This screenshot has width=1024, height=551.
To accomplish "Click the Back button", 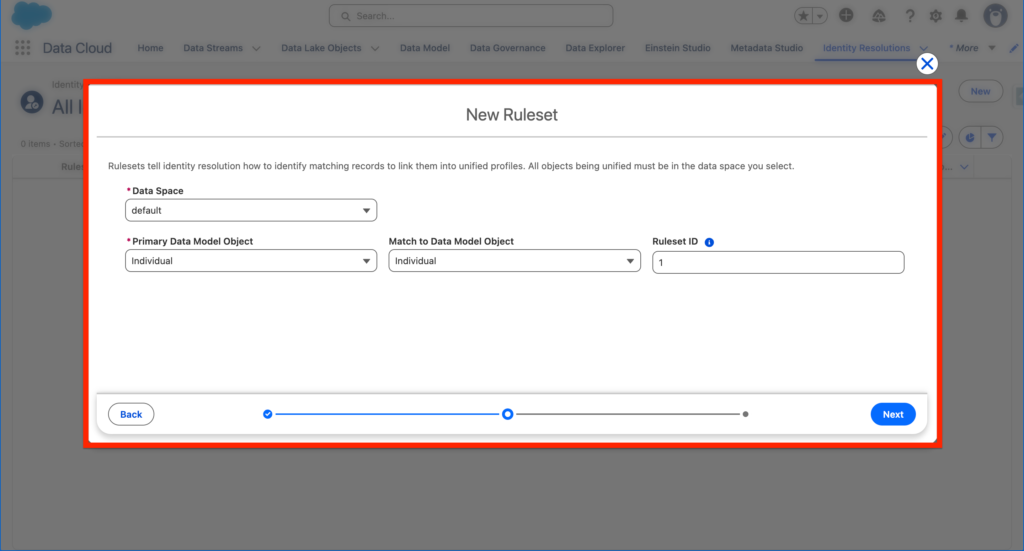I will pos(131,414).
